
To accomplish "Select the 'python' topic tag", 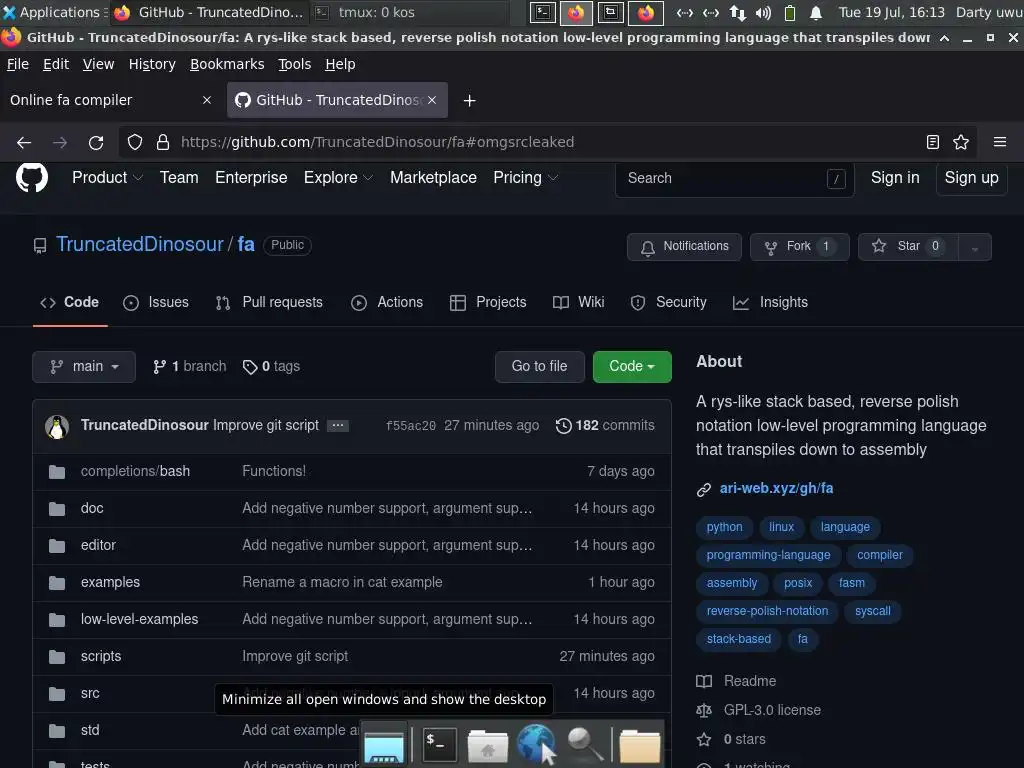I will click(724, 527).
